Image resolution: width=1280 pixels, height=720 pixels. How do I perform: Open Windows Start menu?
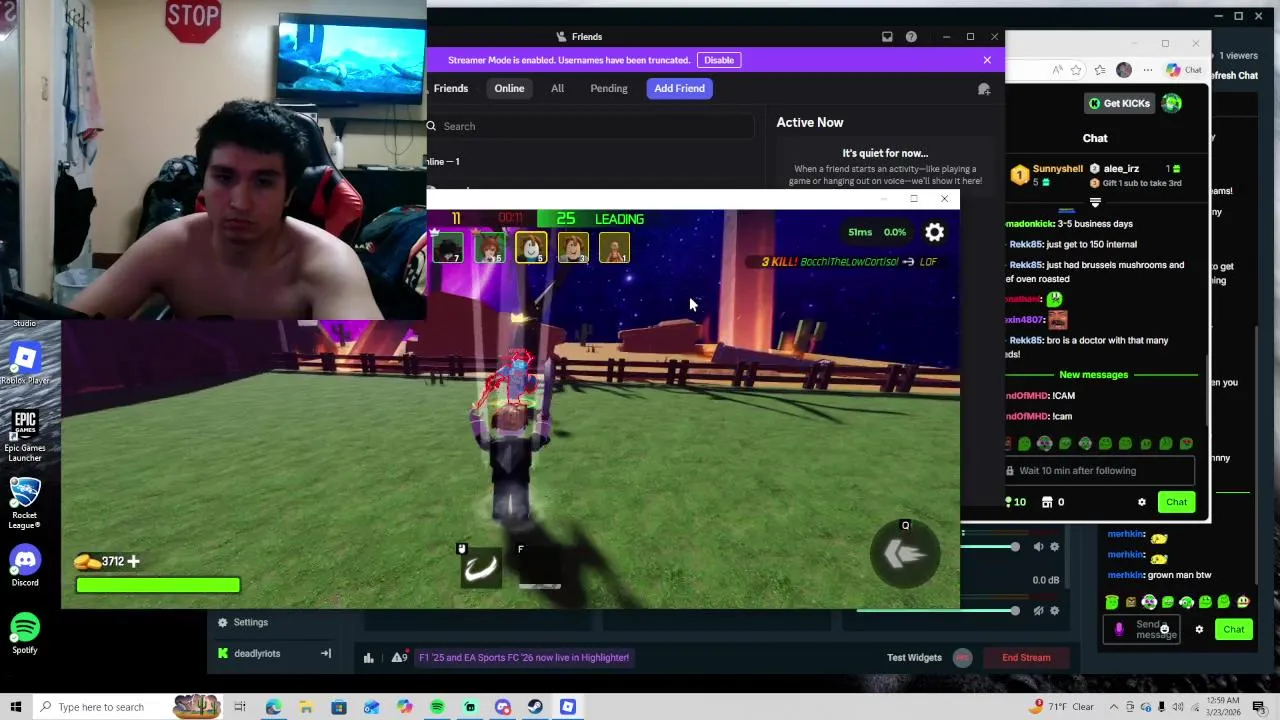click(15, 707)
